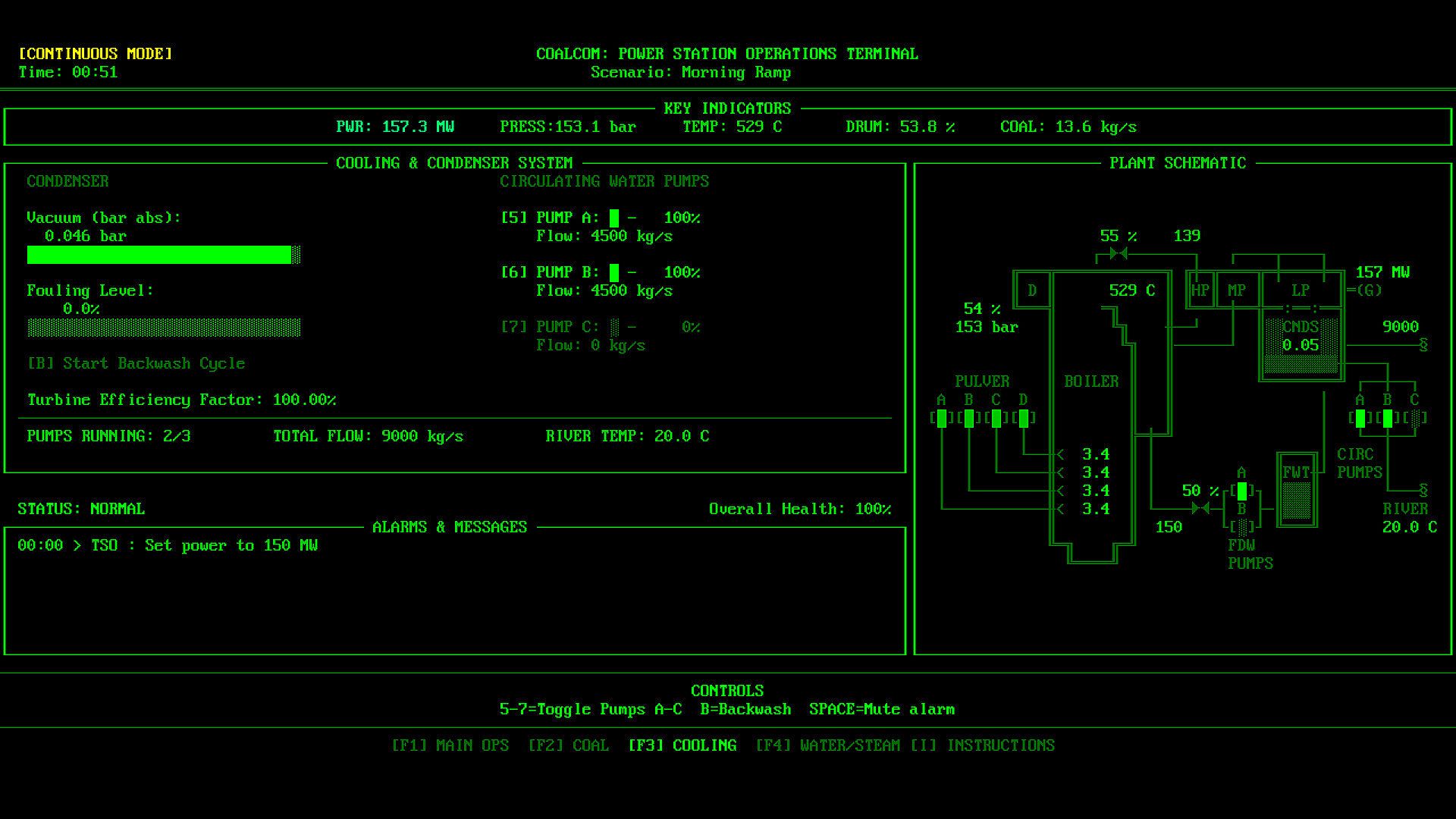This screenshot has width=1456, height=819.
Task: Select the feedwater valve symbol at 50 %
Action: click(x=1200, y=508)
